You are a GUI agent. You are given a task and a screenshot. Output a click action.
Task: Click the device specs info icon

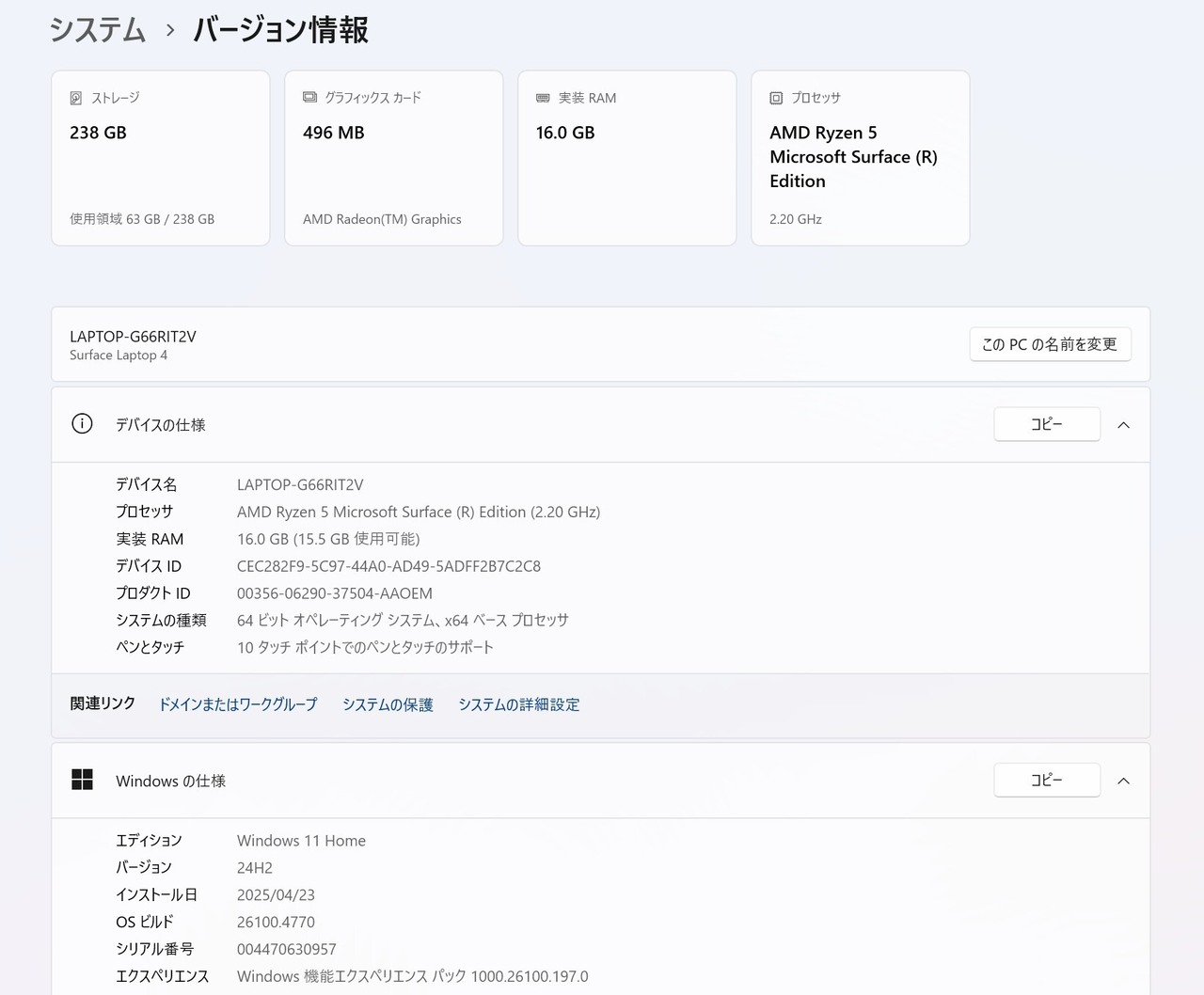coord(83,424)
